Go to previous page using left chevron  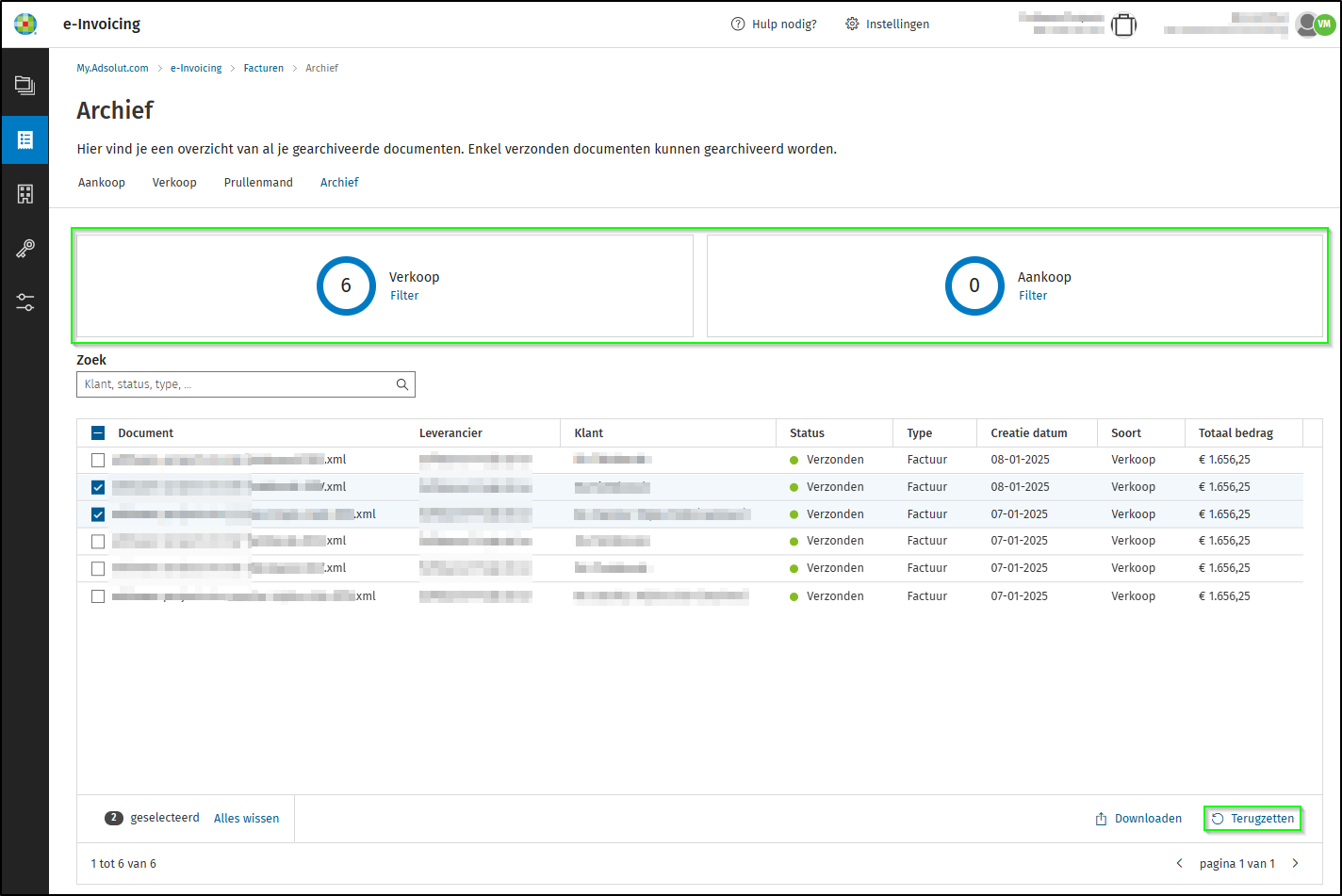click(1179, 864)
